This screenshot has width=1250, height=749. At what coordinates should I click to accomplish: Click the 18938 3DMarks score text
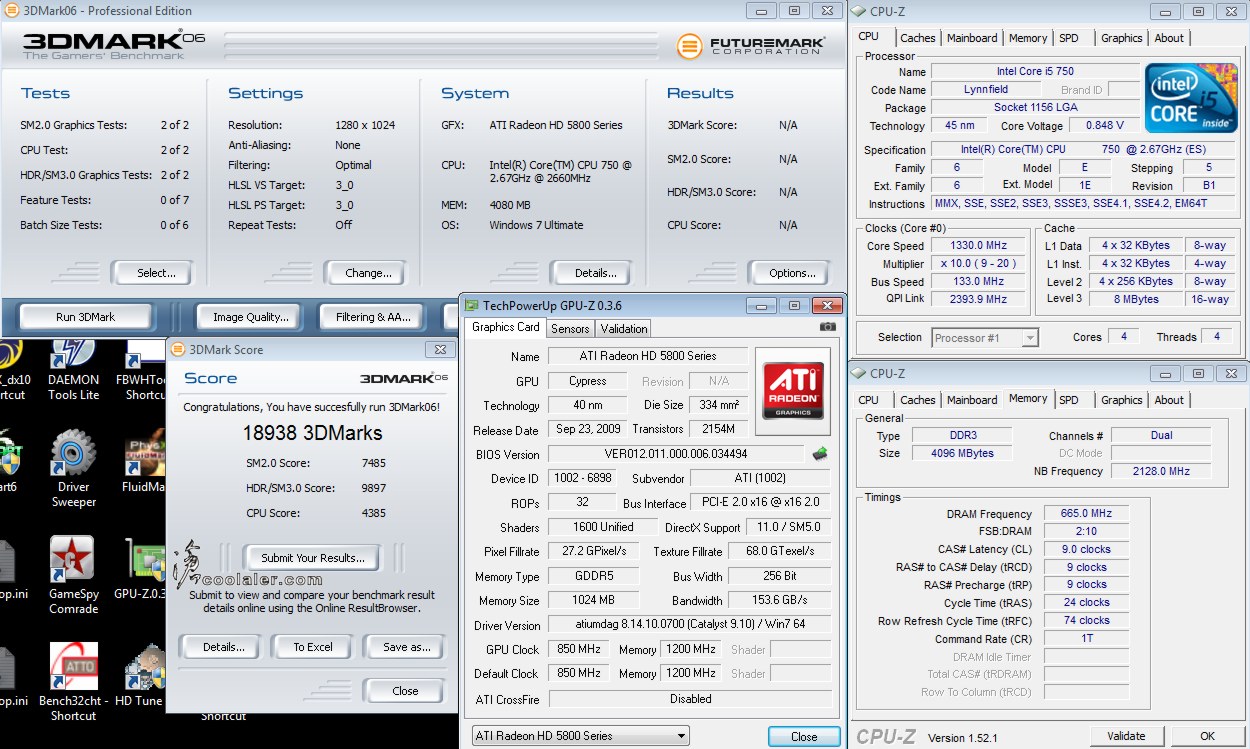[312, 433]
